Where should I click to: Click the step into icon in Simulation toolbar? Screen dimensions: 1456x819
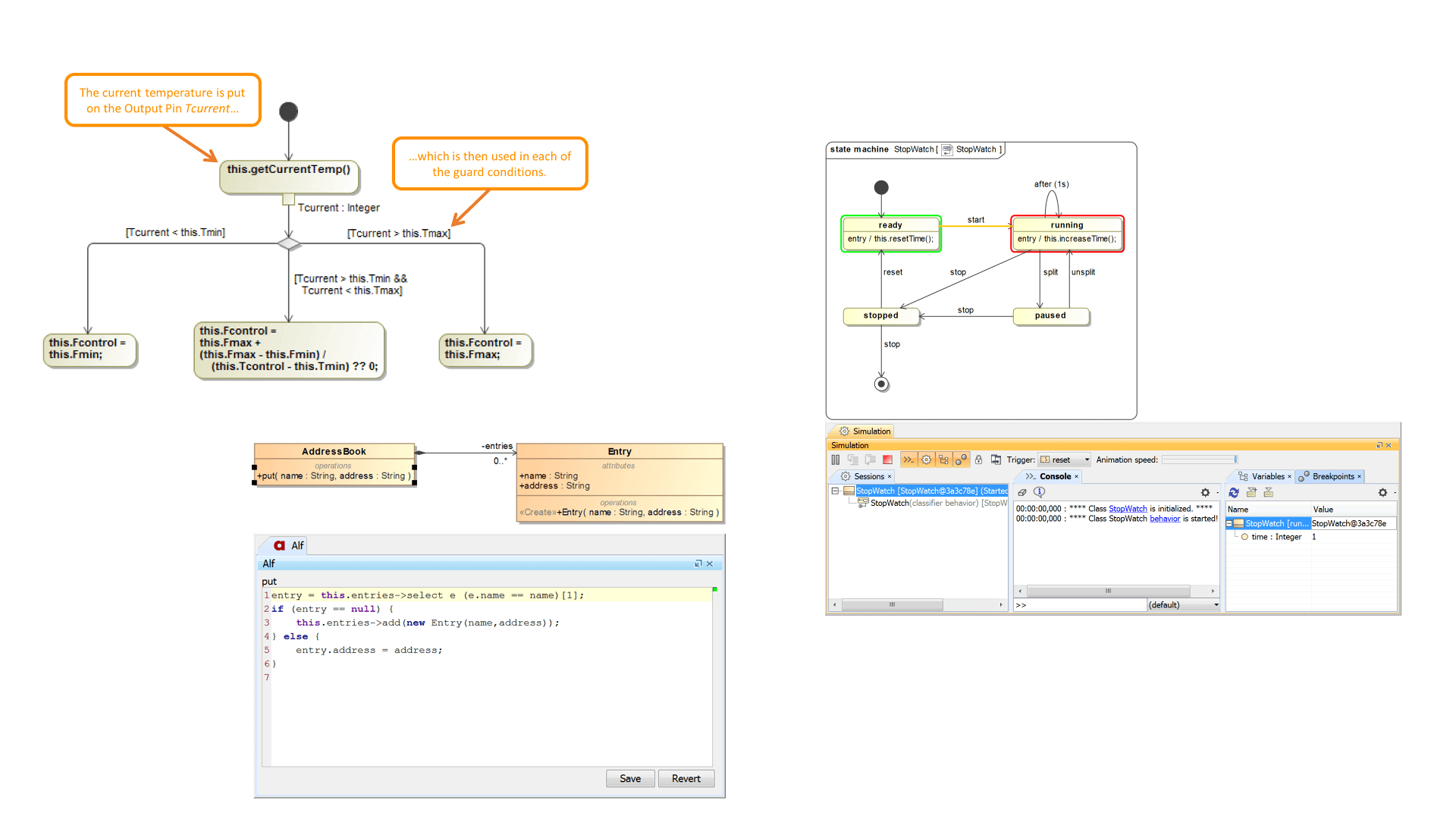(853, 460)
